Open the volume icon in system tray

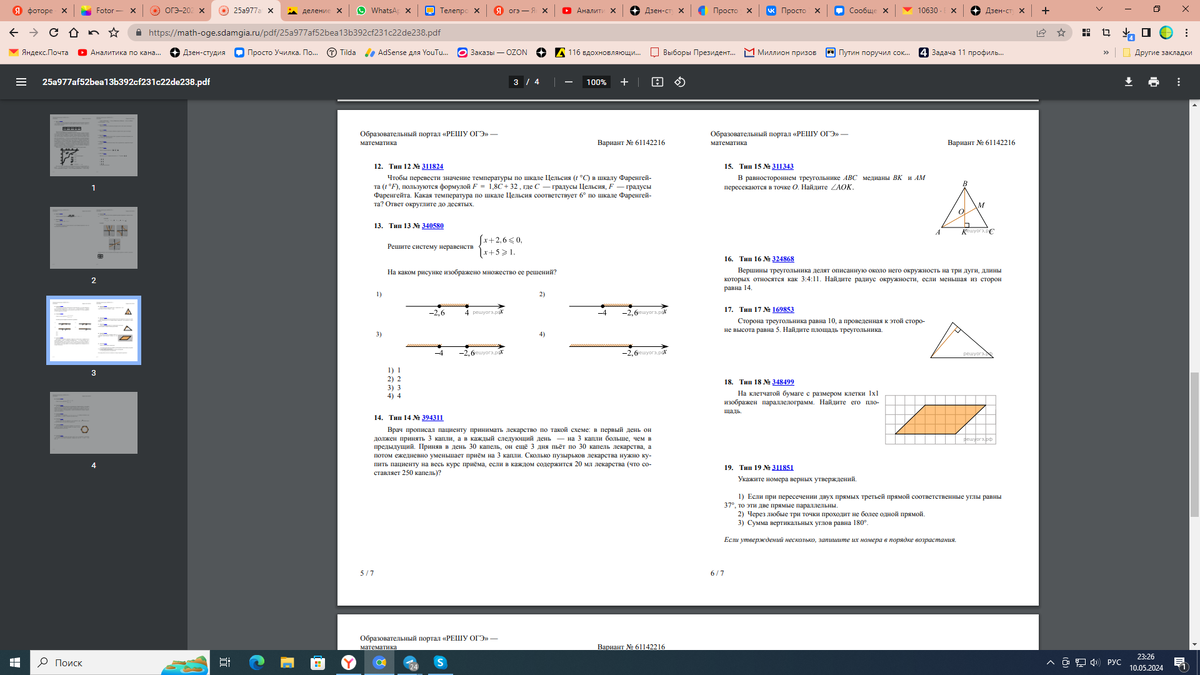tap(1094, 663)
